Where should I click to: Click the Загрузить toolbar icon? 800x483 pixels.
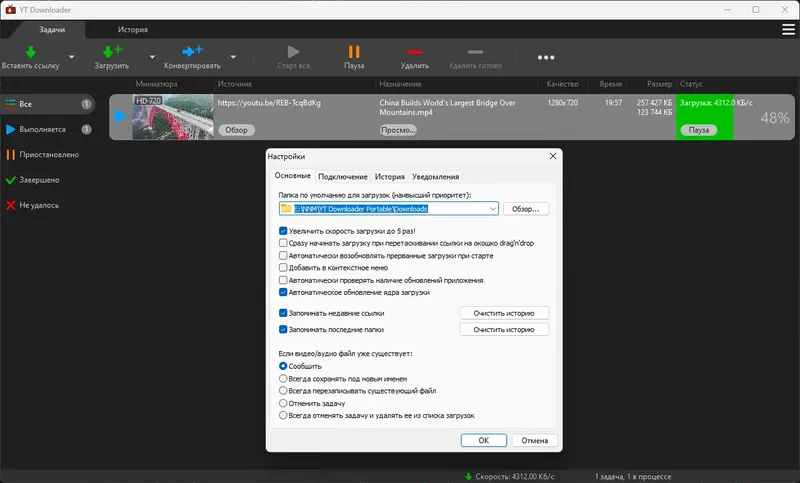pos(112,52)
